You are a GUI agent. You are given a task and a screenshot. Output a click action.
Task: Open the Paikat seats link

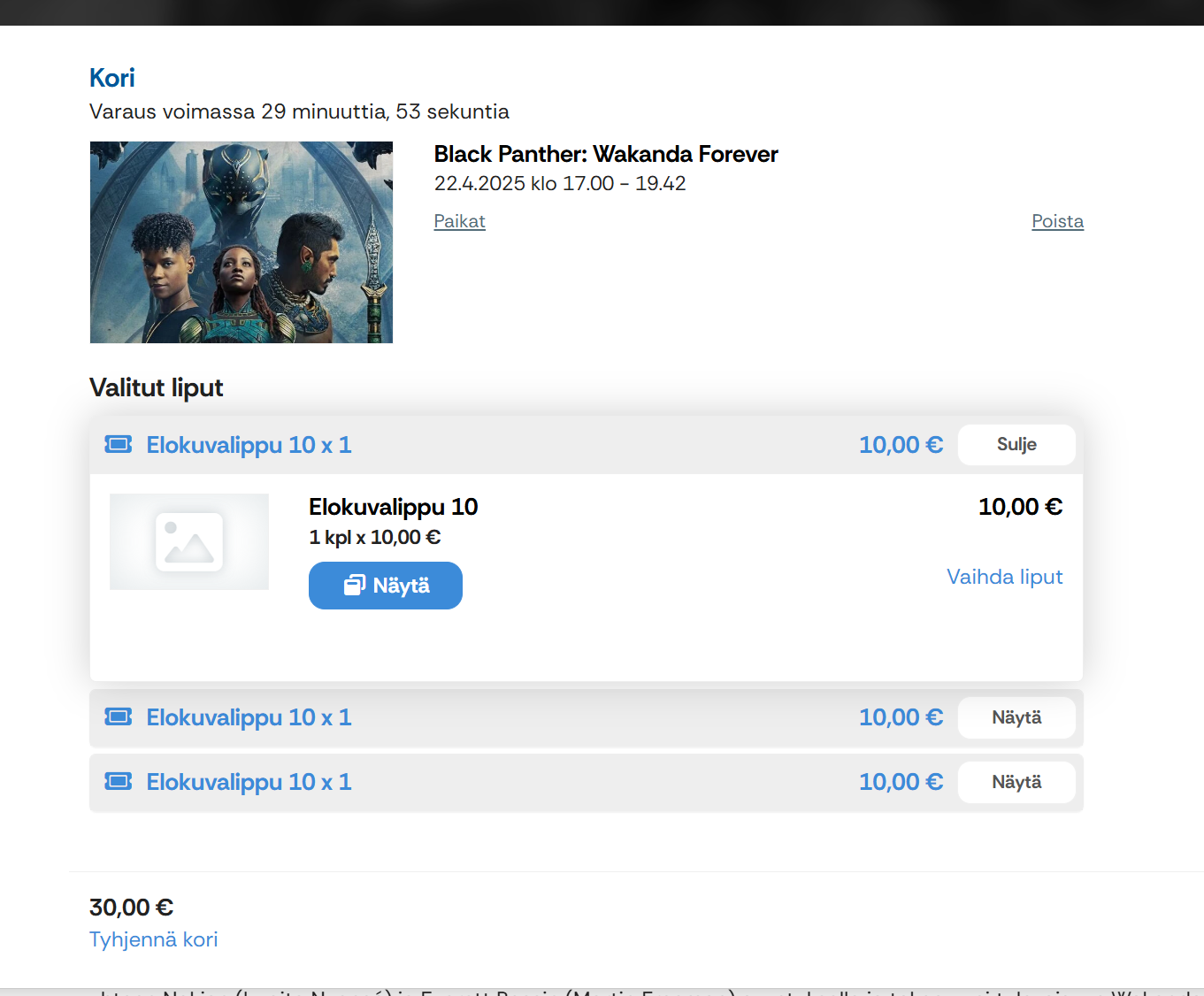click(x=459, y=221)
